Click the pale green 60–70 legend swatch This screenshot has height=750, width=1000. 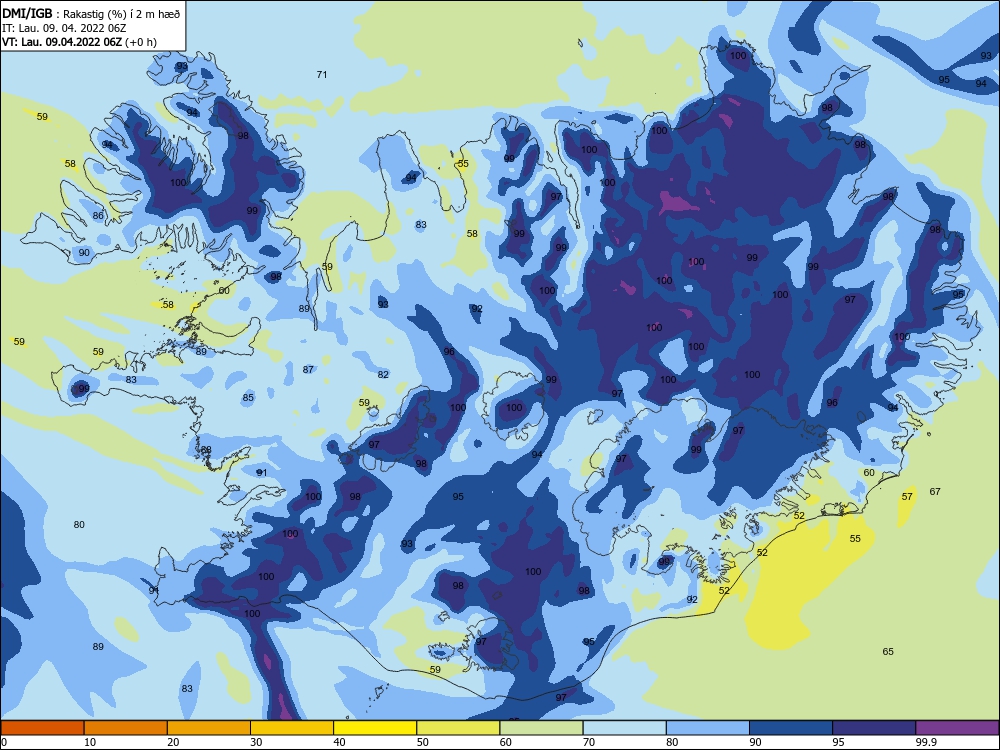click(x=541, y=728)
